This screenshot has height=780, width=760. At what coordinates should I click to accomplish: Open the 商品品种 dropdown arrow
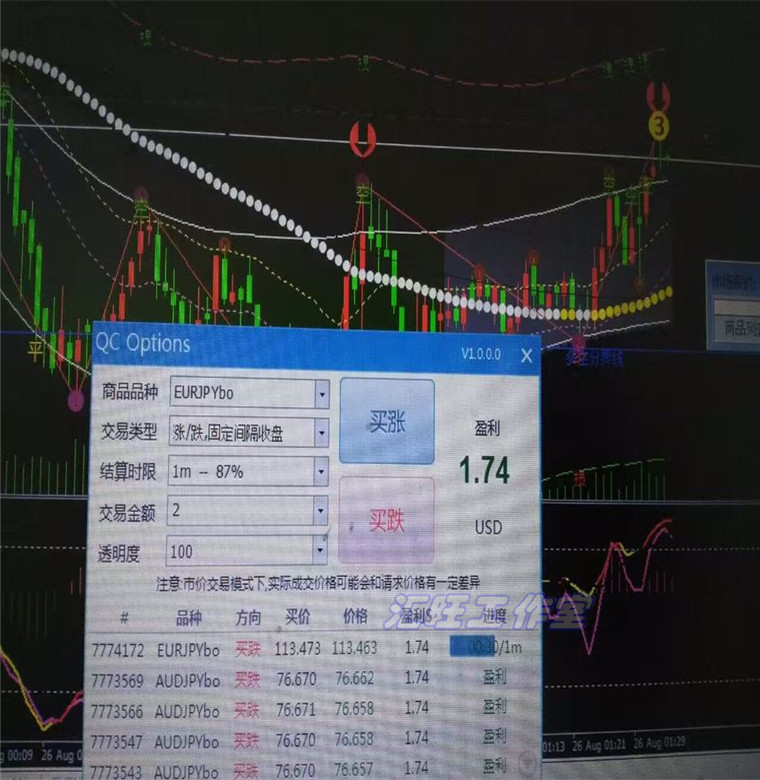click(x=322, y=394)
